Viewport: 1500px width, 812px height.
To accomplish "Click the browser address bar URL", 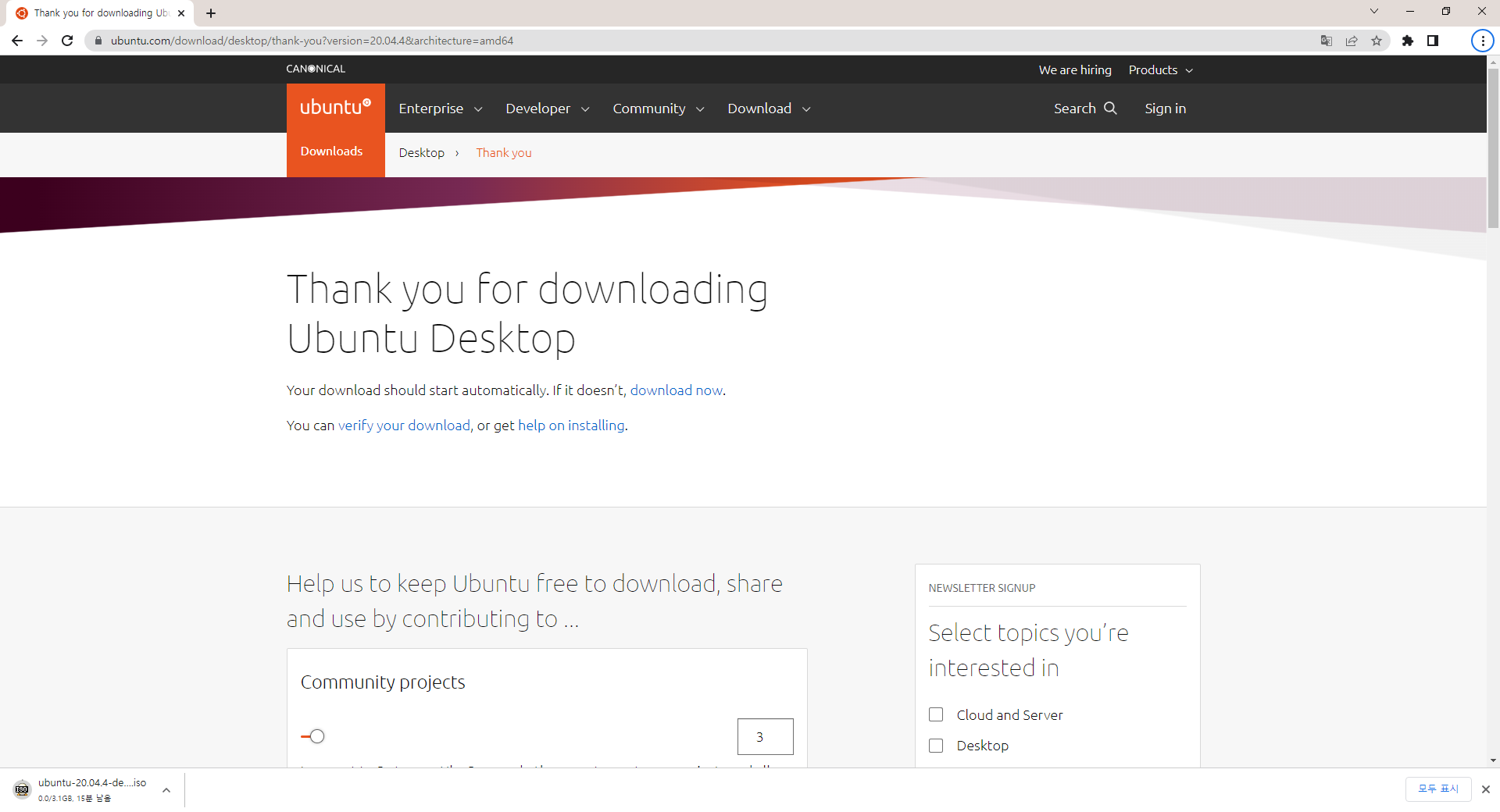I will 312,41.
